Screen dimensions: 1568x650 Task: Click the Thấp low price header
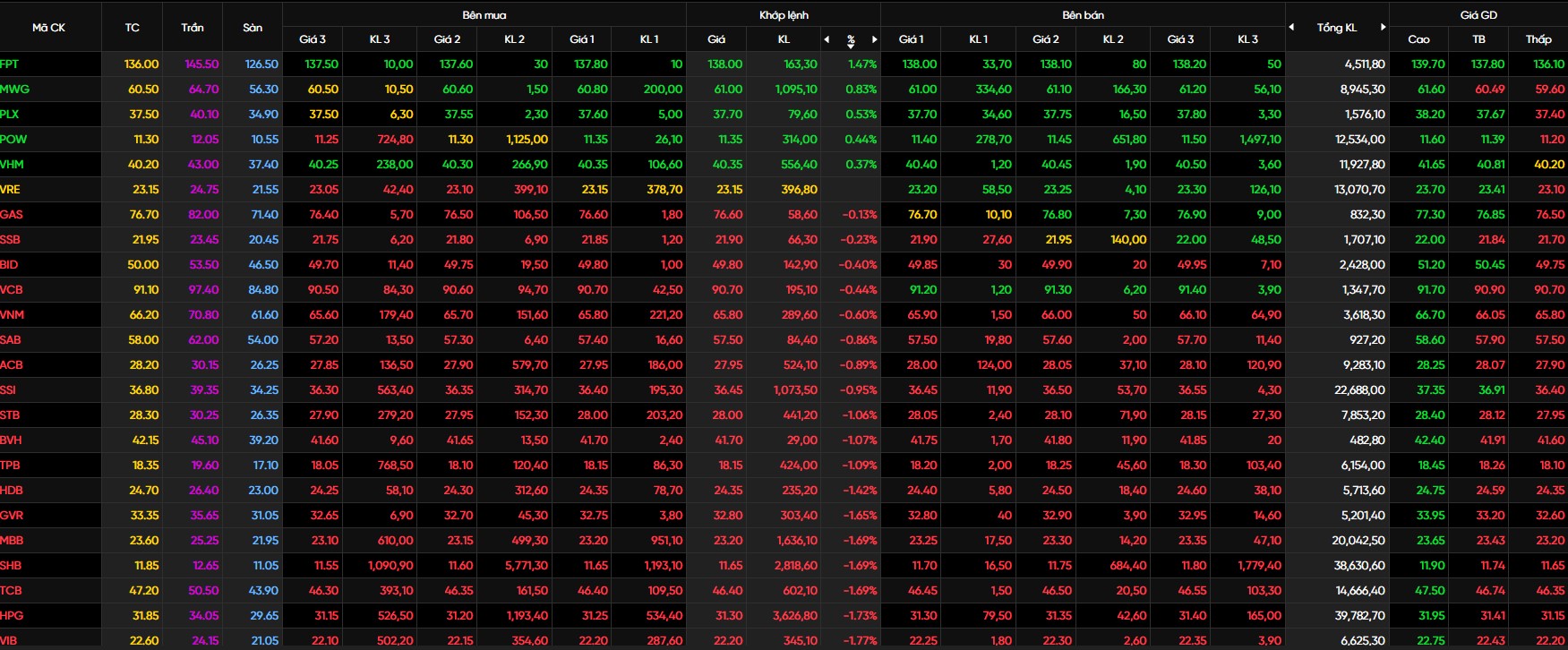tap(1538, 39)
